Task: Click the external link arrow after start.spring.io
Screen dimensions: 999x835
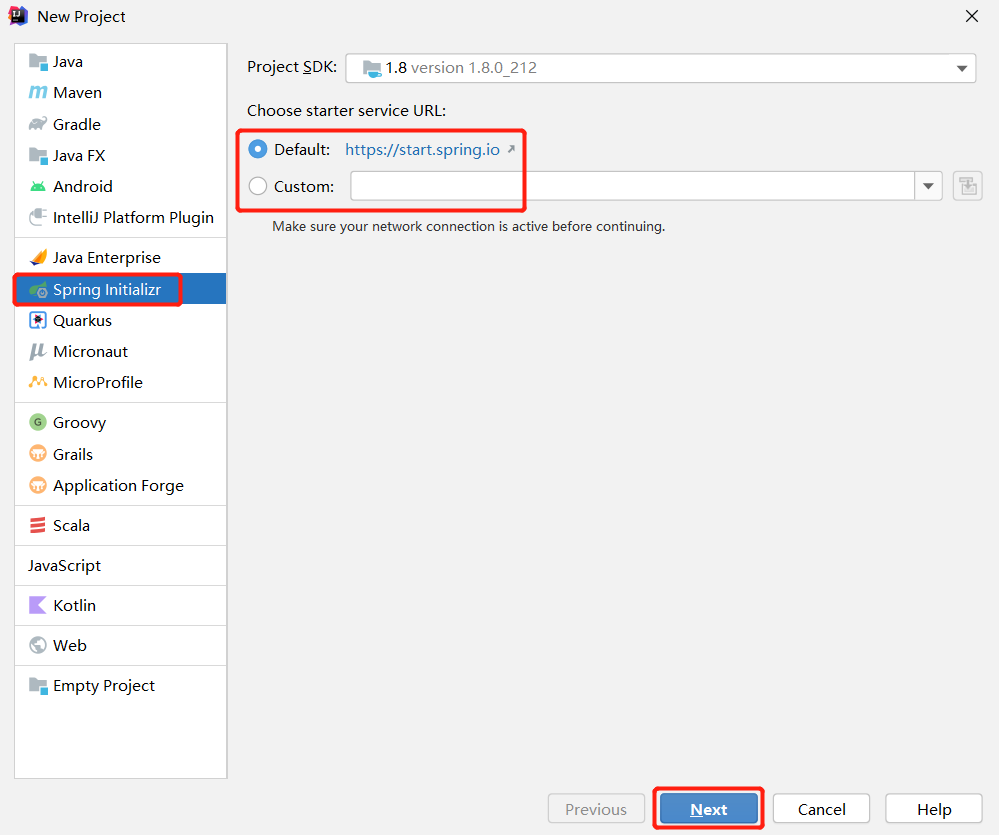Action: (x=511, y=149)
